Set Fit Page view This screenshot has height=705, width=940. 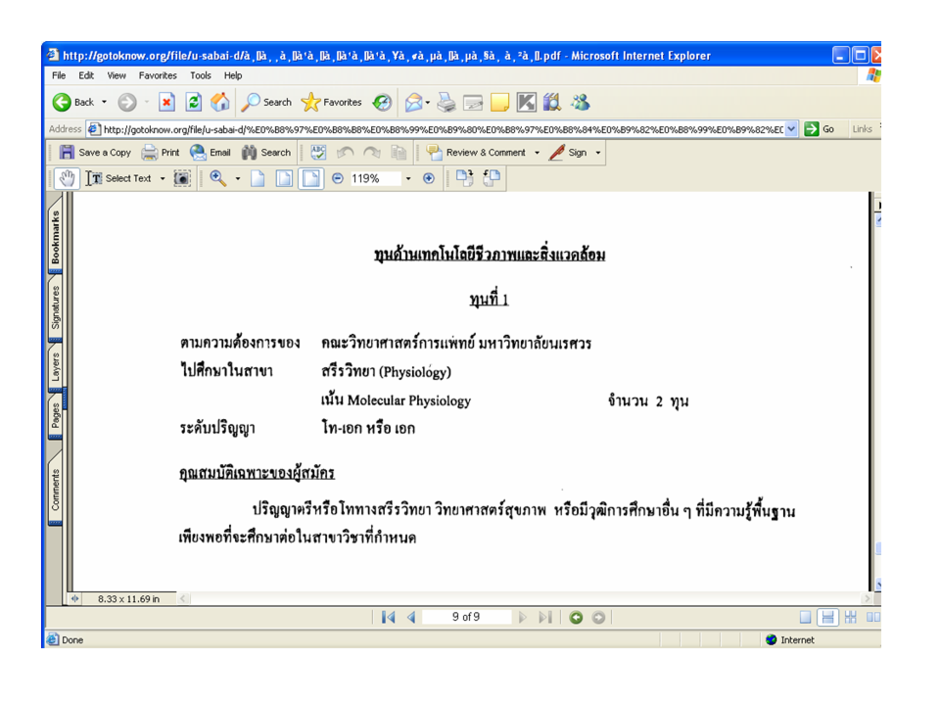click(x=284, y=178)
